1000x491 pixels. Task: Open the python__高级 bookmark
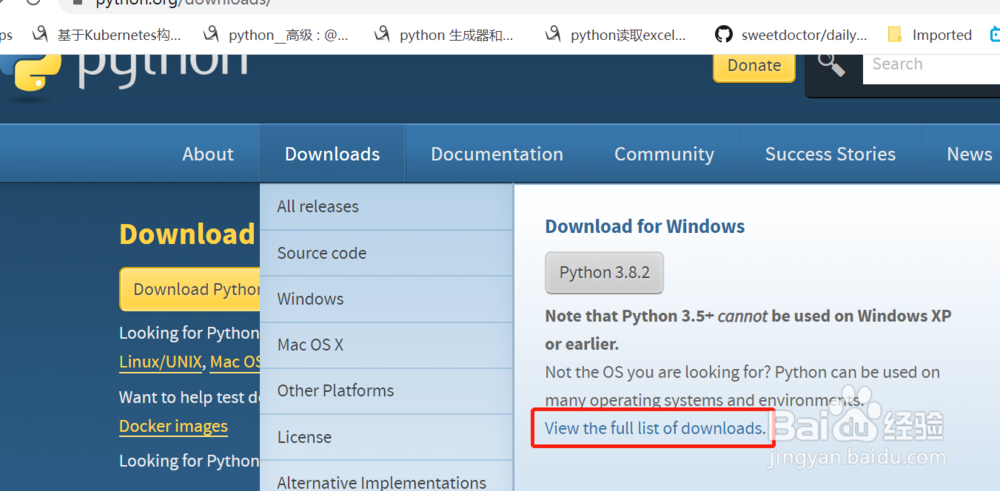276,35
